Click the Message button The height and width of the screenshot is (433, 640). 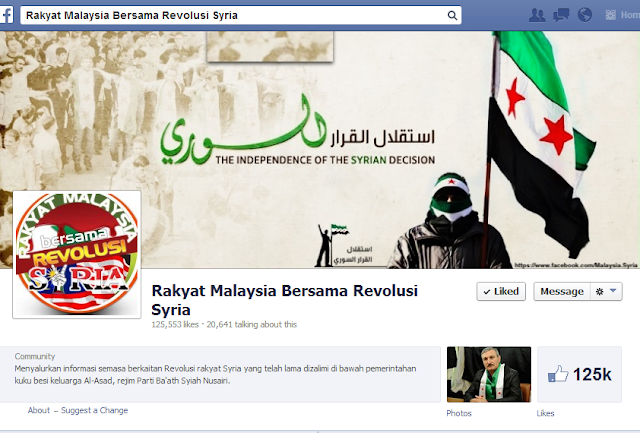pyautogui.click(x=562, y=291)
